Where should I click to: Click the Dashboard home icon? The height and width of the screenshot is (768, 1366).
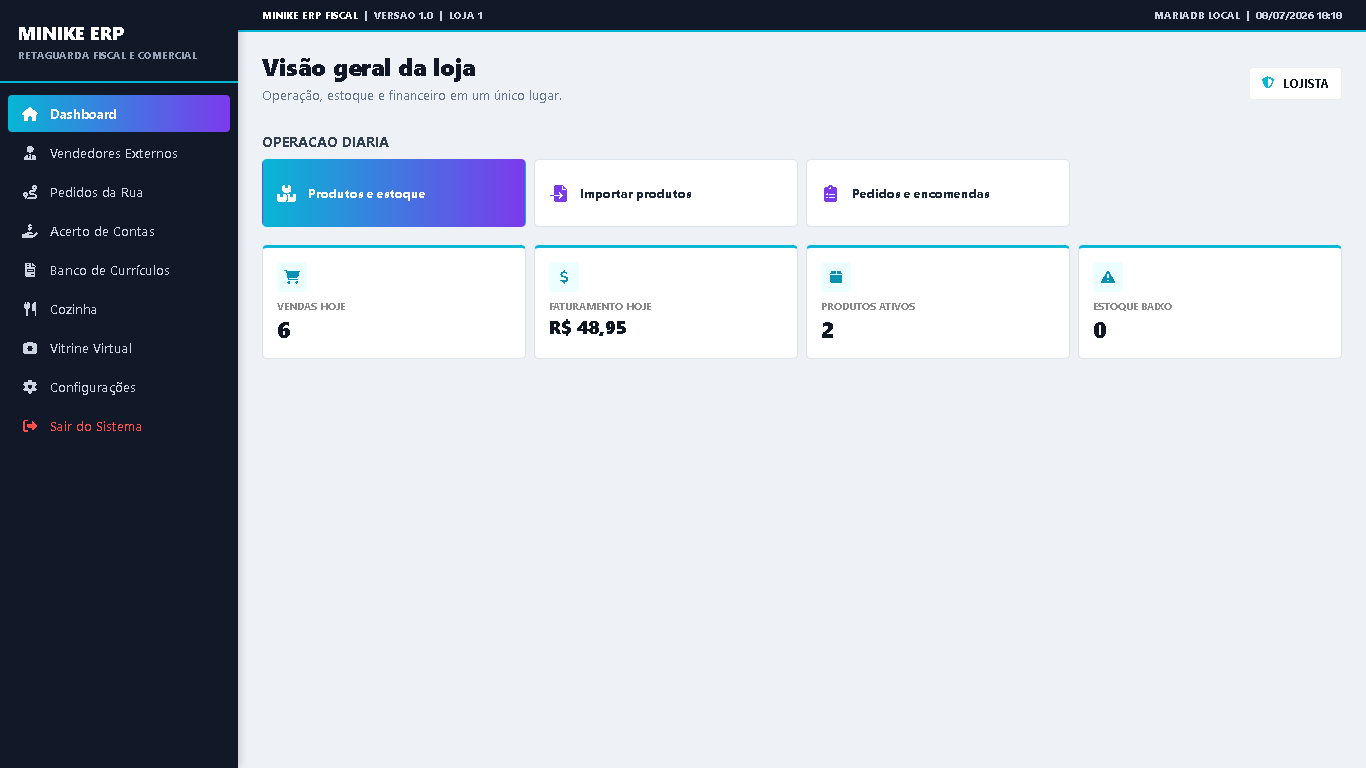[30, 114]
